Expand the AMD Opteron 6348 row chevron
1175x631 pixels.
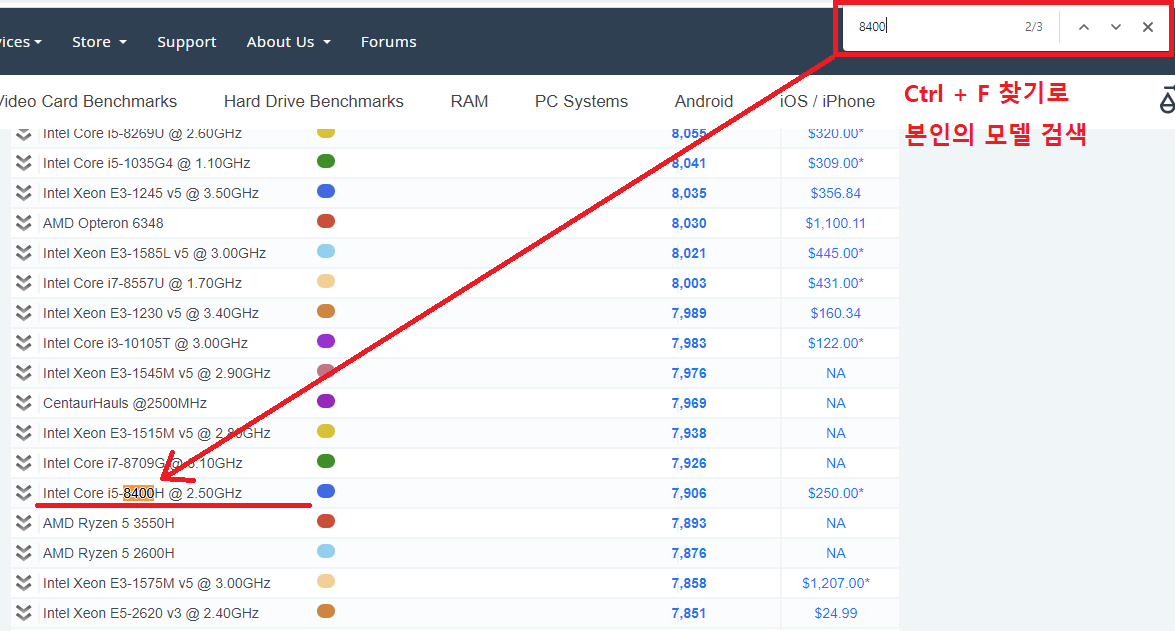pos(24,223)
